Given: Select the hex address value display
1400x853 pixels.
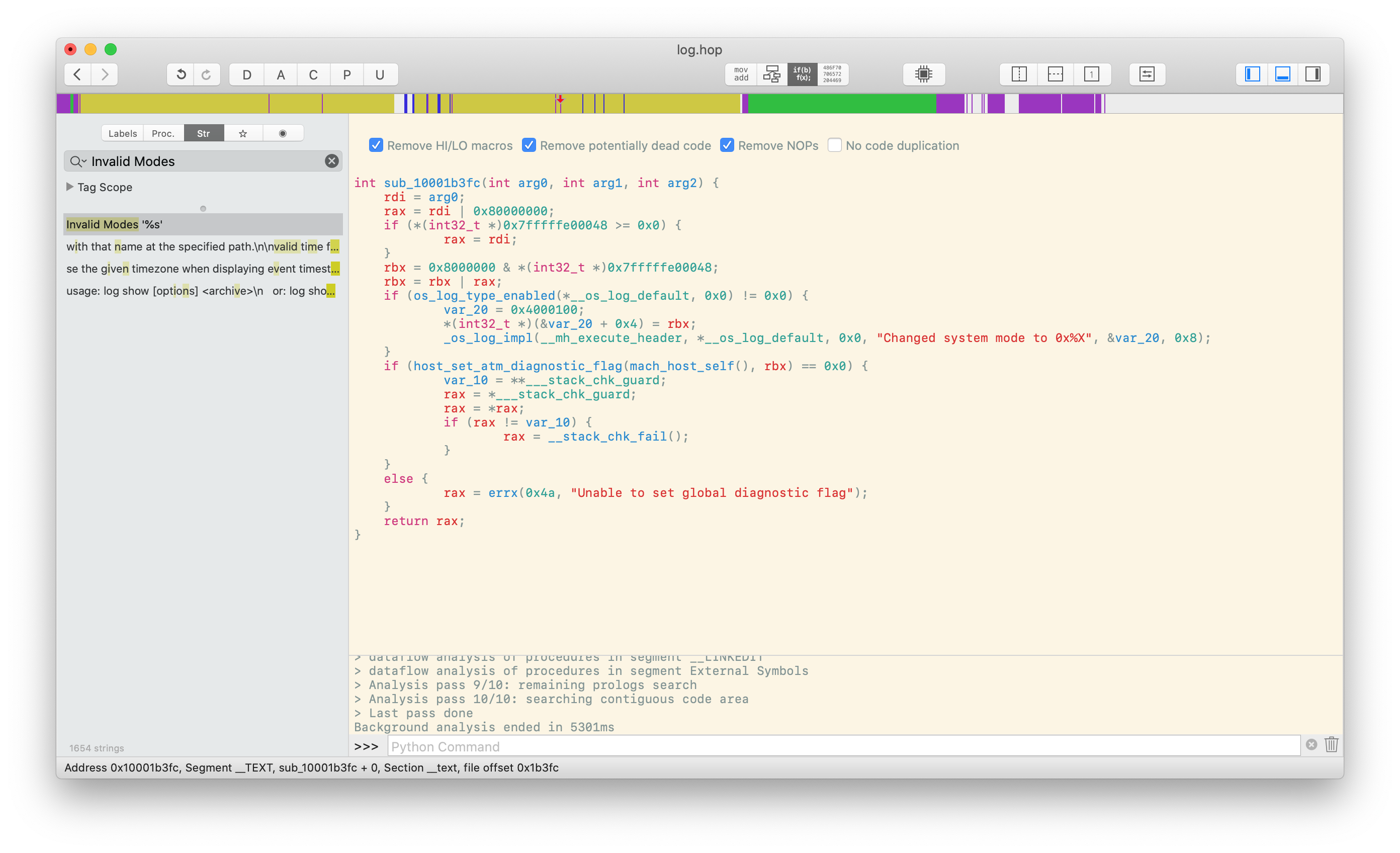Looking at the screenshot, I should click(834, 73).
